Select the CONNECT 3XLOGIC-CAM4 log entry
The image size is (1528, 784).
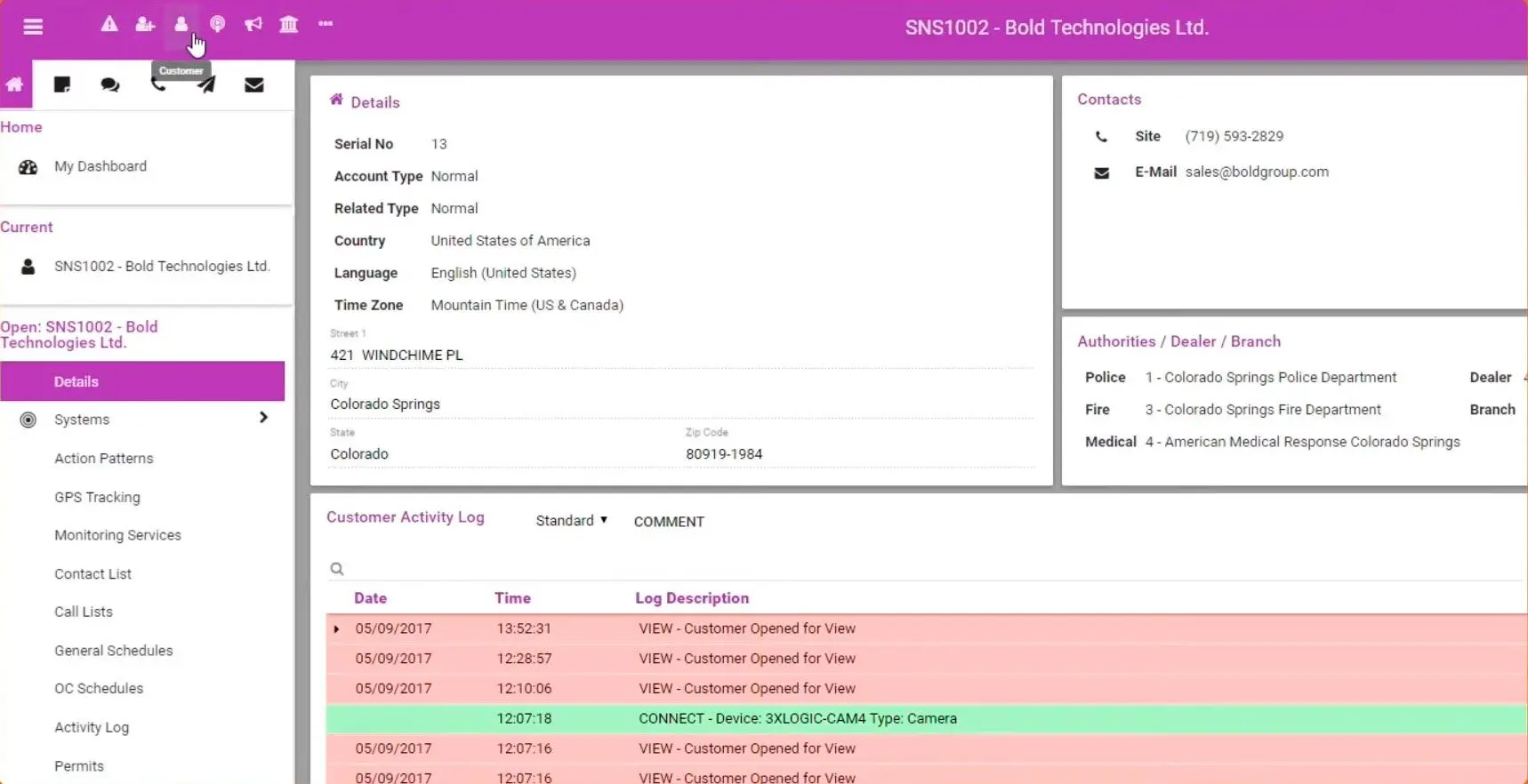coord(797,718)
